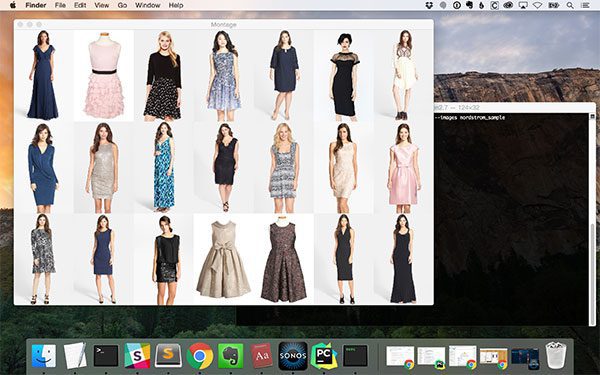600x375 pixels.
Task: Open the Go menu
Action: (x=122, y=5)
